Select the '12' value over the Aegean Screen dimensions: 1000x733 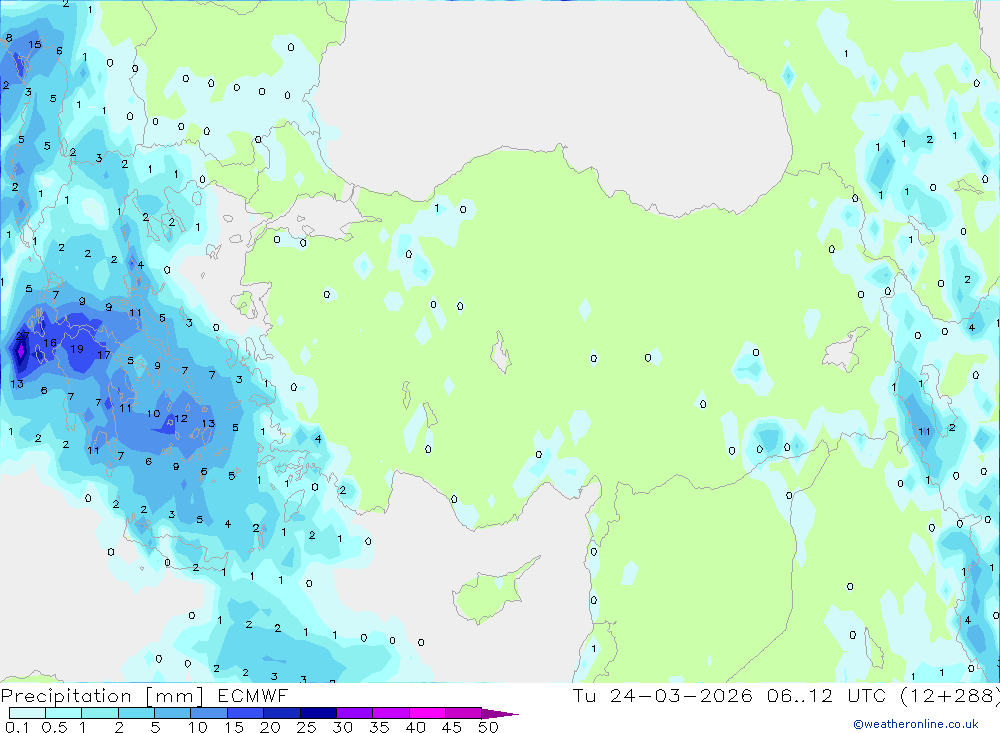click(180, 418)
